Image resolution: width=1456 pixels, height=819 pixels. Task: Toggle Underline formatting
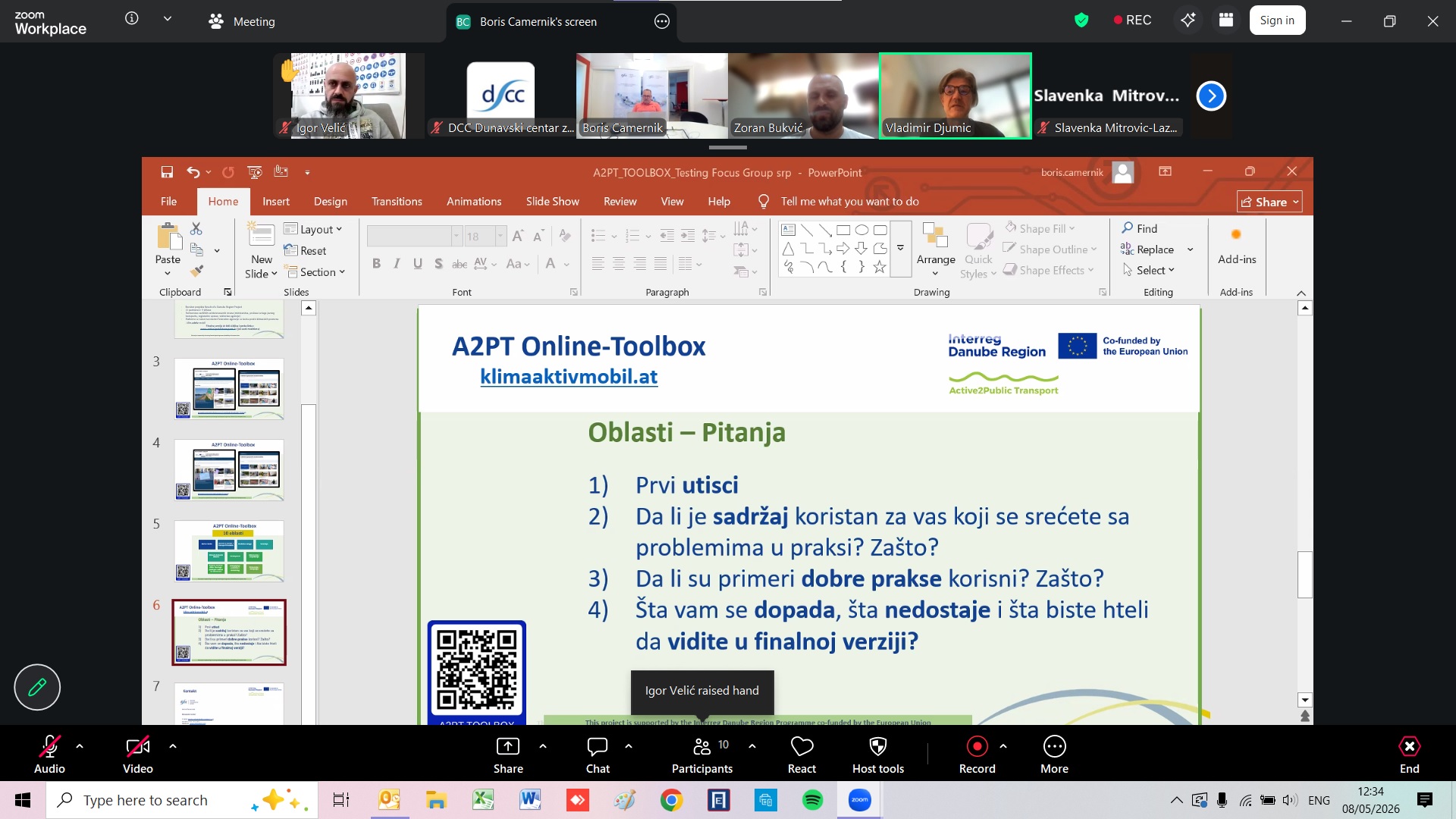[418, 264]
